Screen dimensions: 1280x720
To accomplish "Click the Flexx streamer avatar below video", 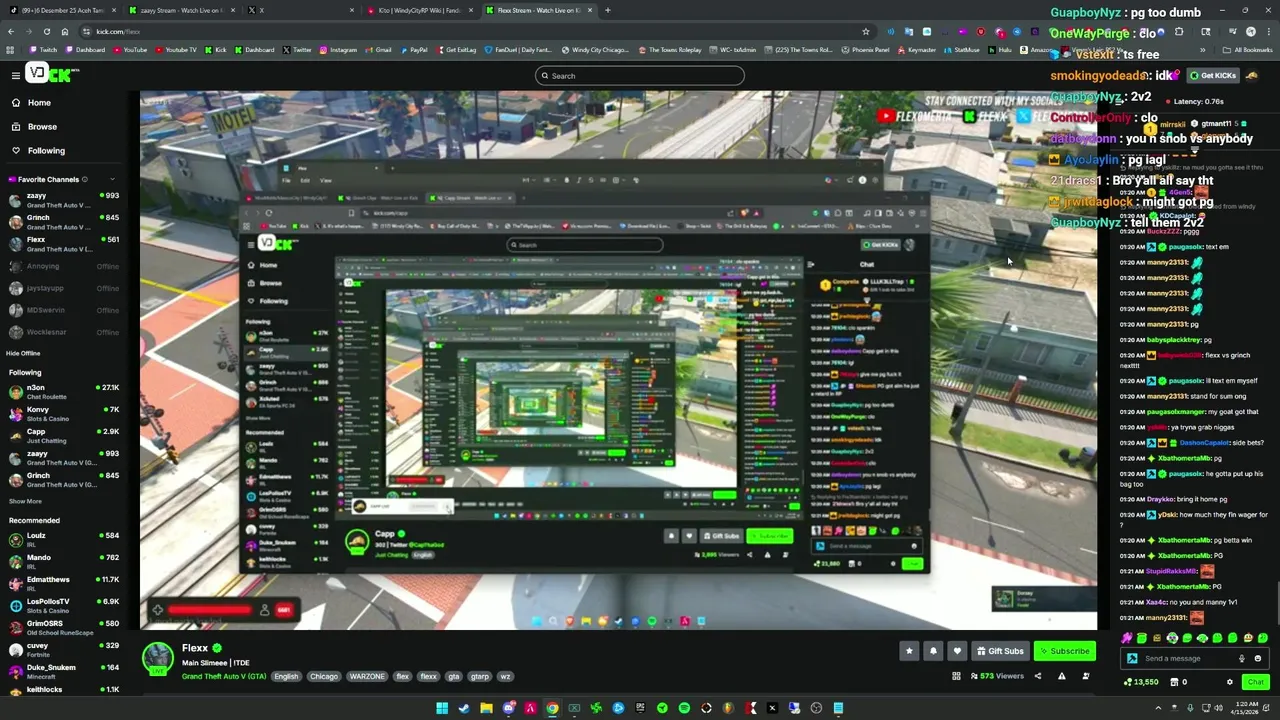I will tap(157, 659).
